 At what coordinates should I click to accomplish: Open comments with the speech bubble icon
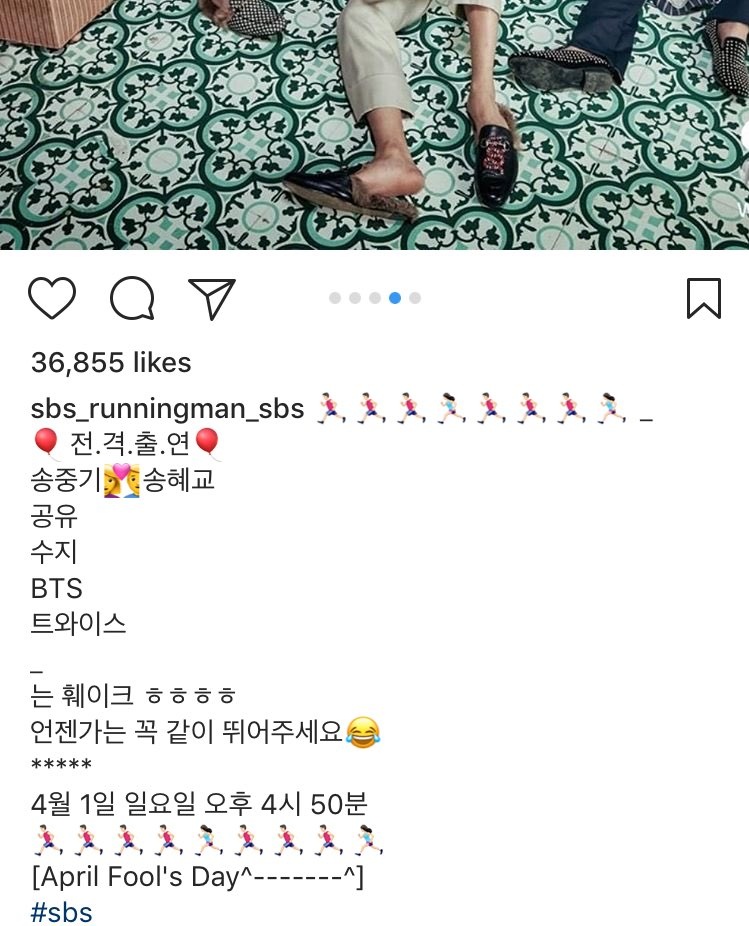[132, 298]
